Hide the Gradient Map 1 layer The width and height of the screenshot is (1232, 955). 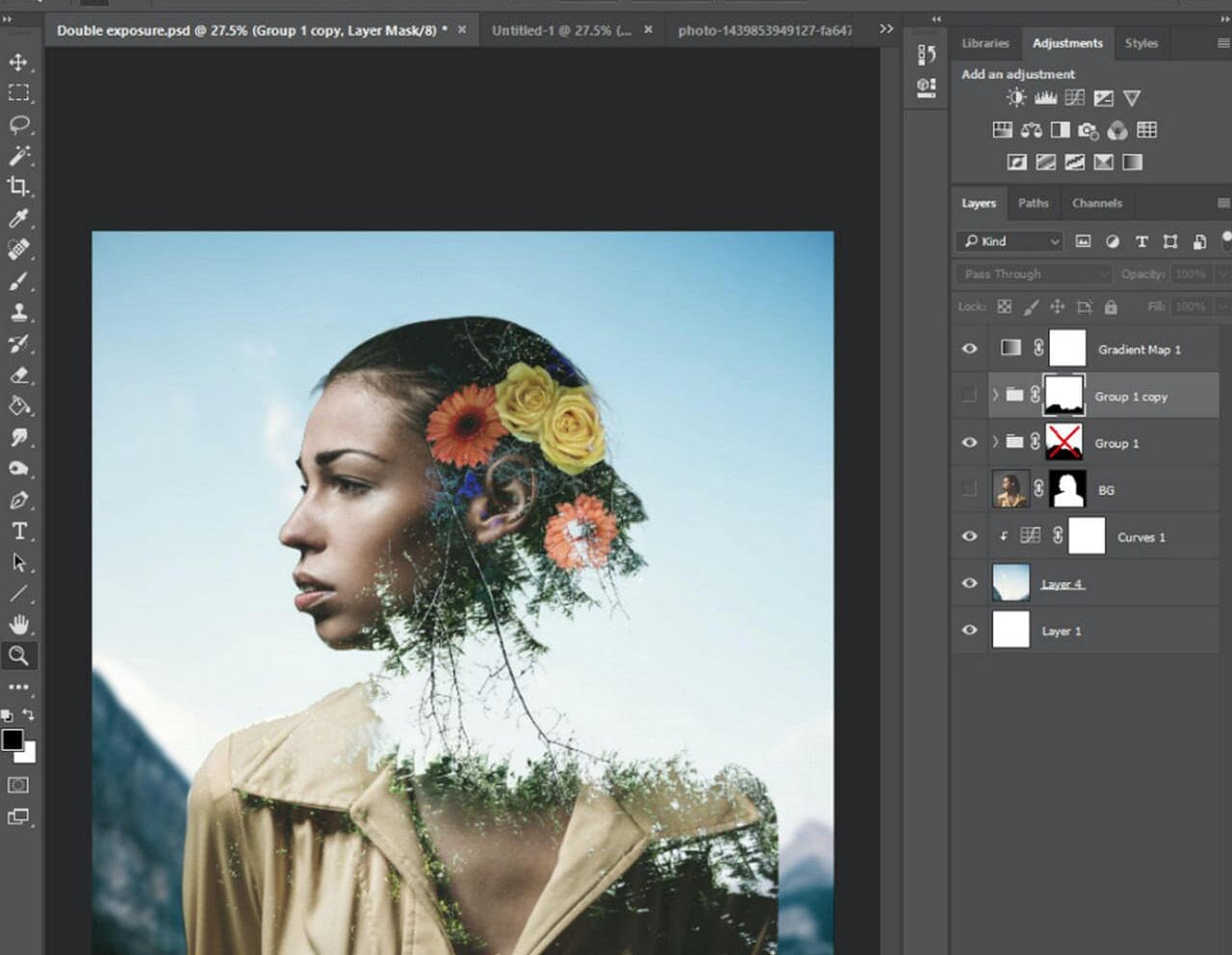969,348
